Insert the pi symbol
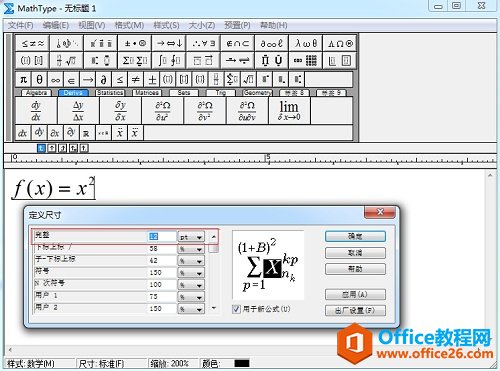 pyautogui.click(x=23, y=80)
